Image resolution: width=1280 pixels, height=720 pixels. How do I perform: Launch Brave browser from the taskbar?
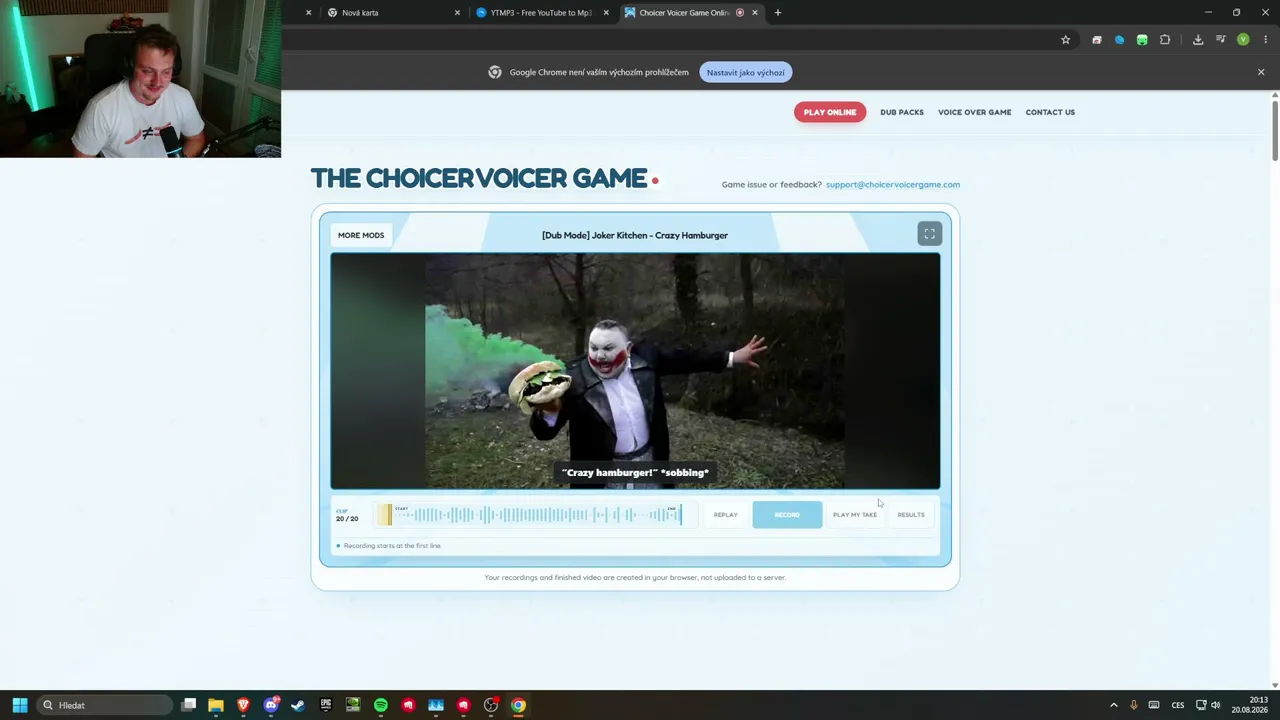[243, 705]
